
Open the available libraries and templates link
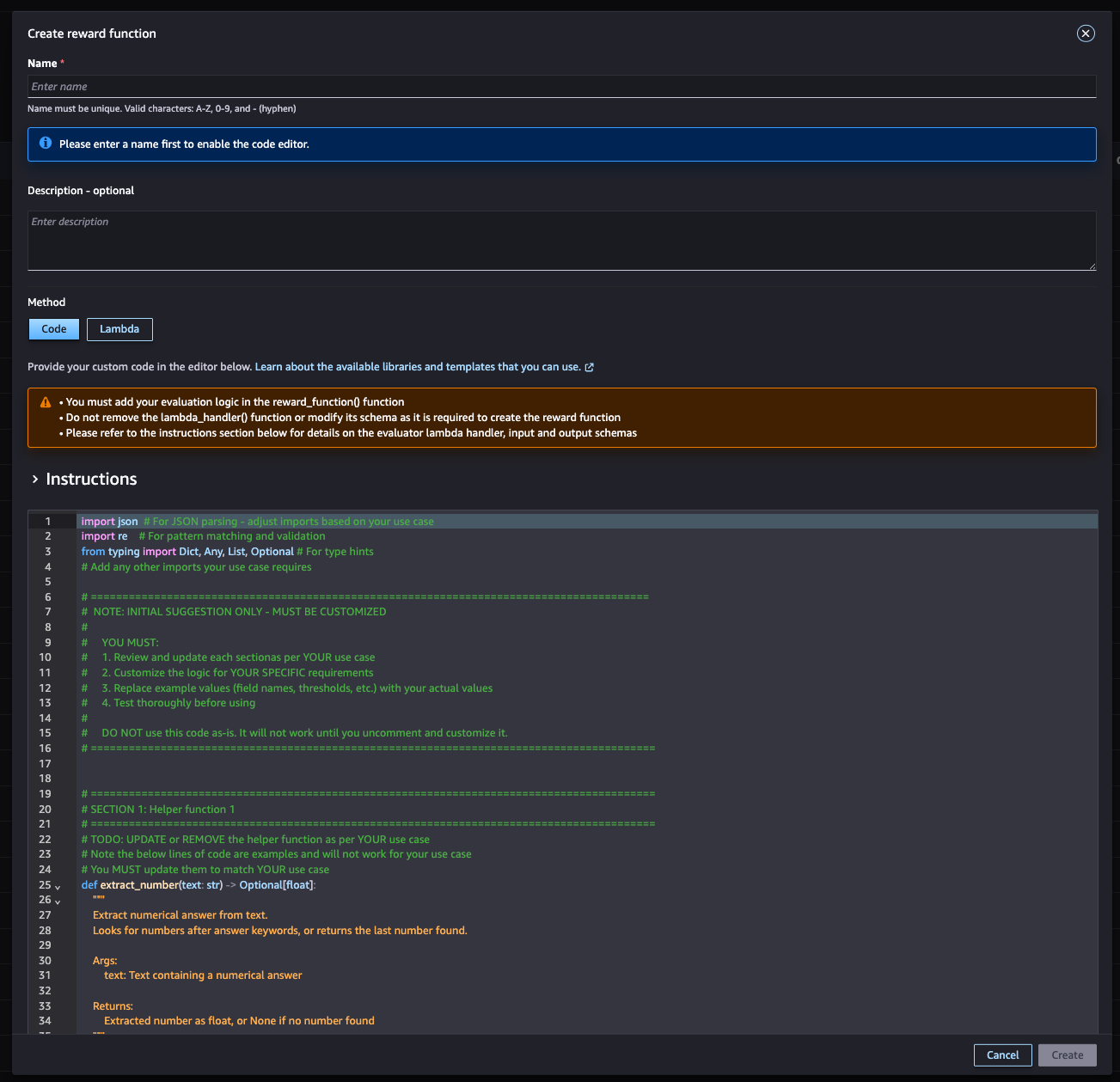[424, 367]
